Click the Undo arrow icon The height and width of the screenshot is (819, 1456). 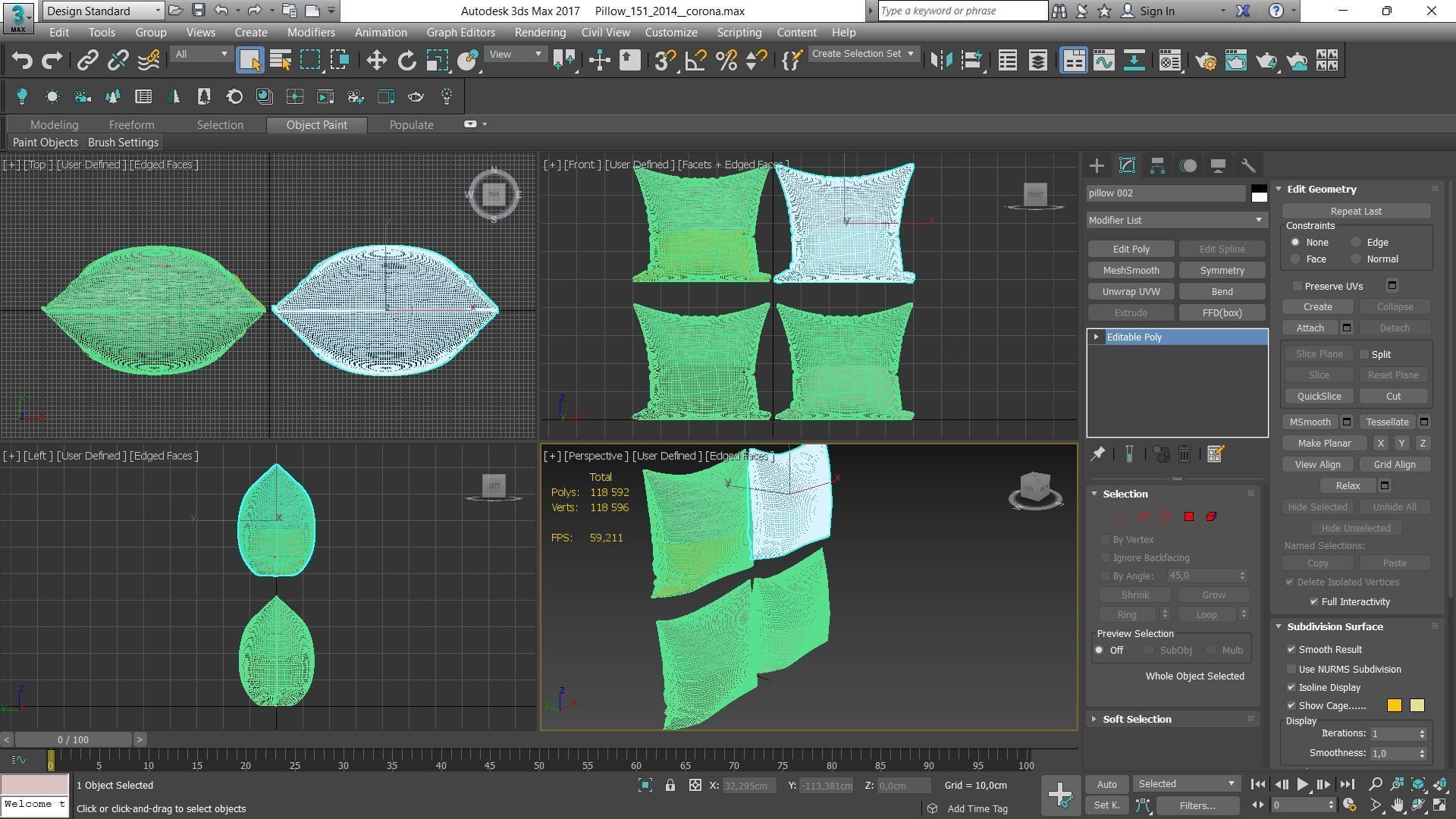click(x=21, y=61)
